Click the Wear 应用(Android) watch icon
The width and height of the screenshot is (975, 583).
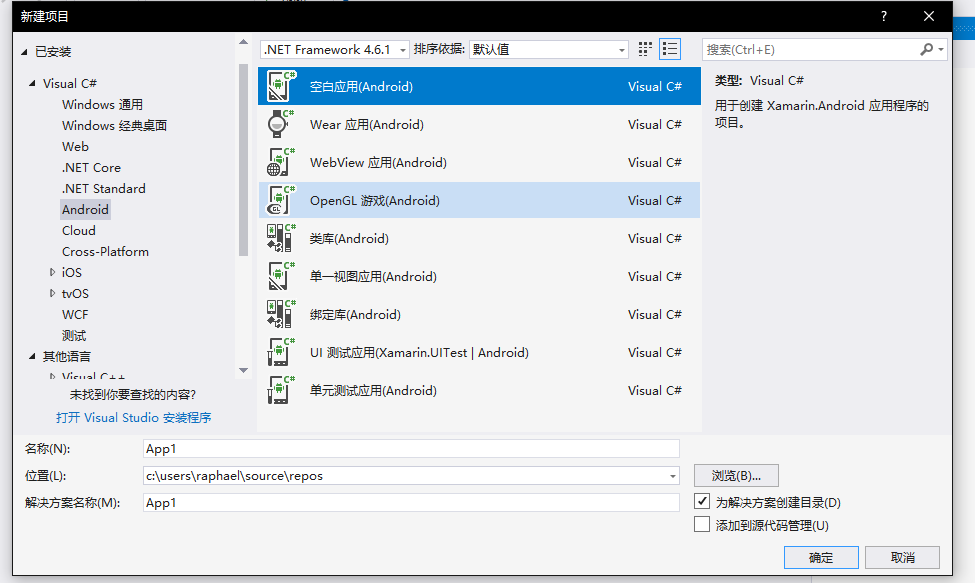tap(281, 124)
